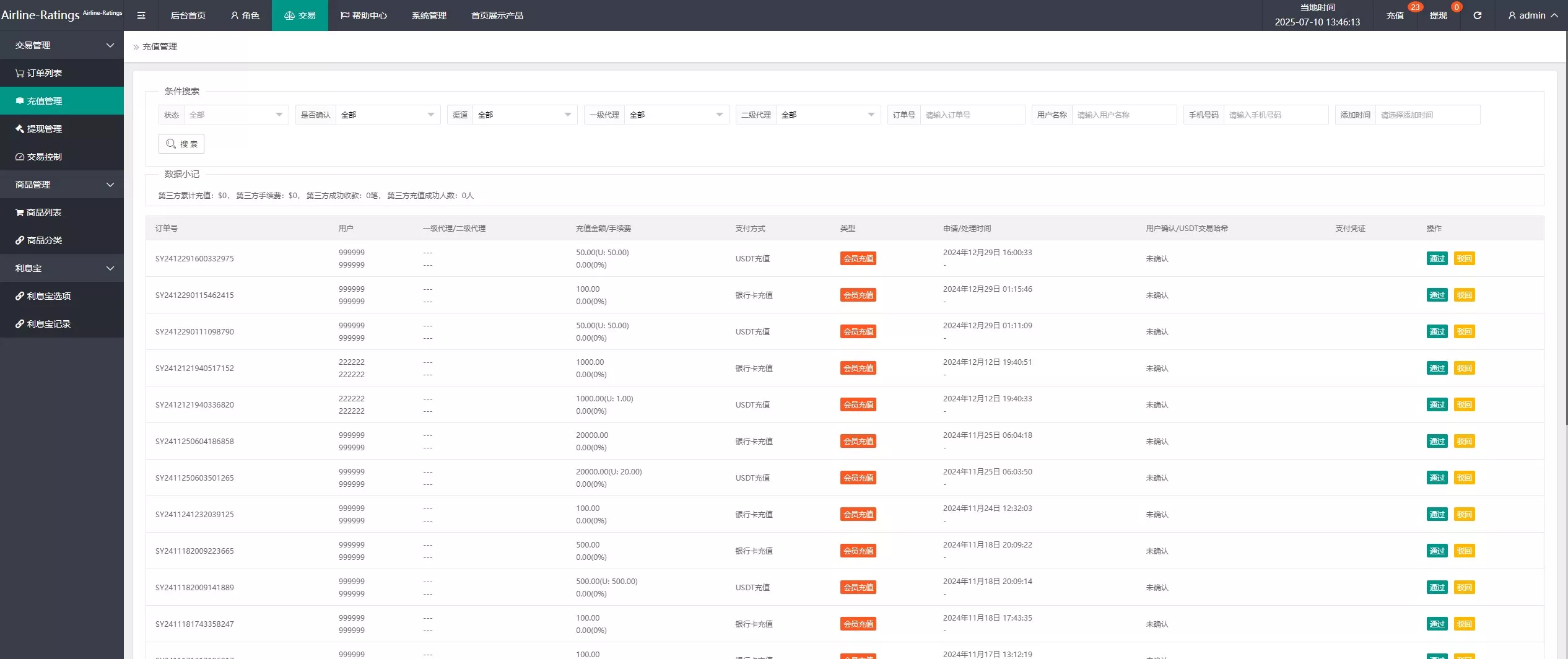
Task: Open the admin user menu
Action: click(x=1532, y=15)
